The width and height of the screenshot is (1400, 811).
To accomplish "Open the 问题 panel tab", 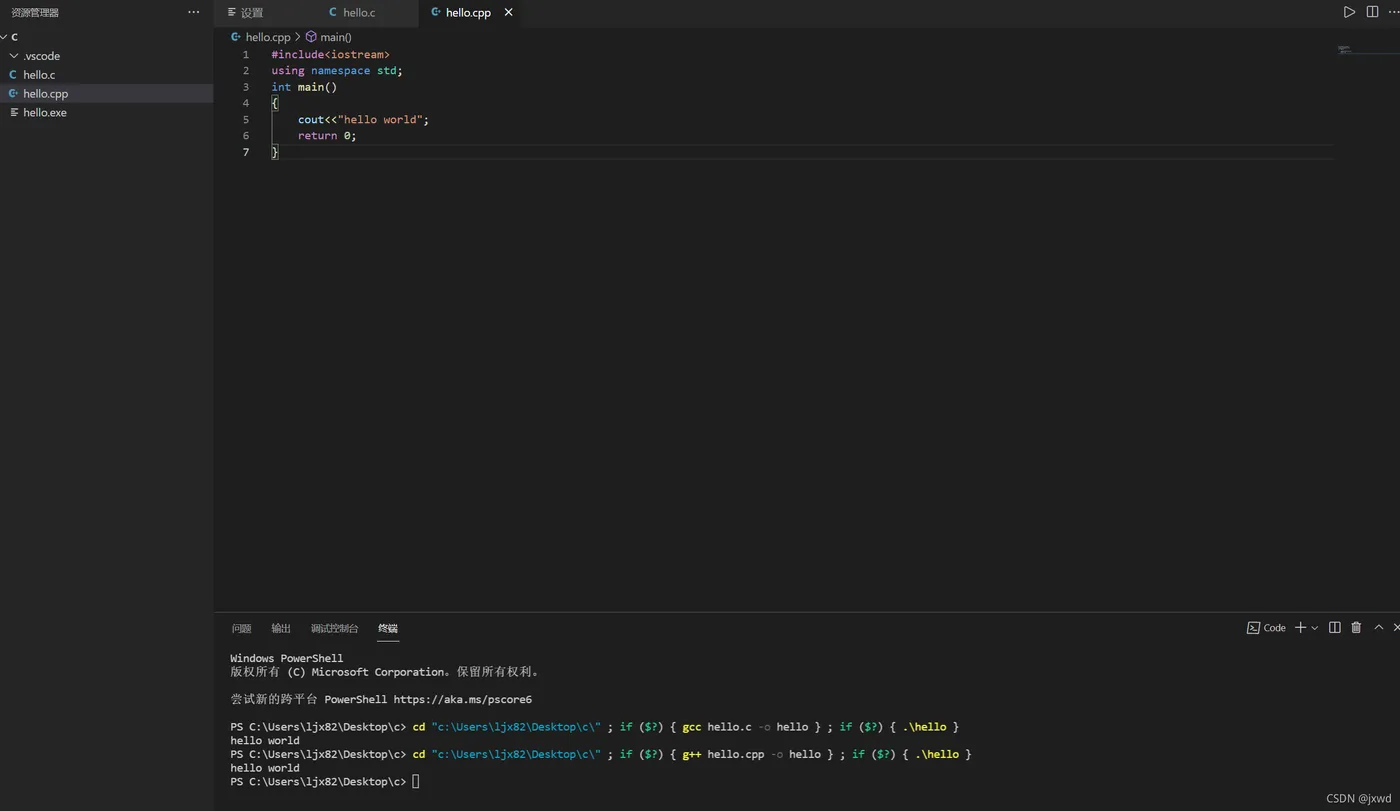I will tap(241, 628).
